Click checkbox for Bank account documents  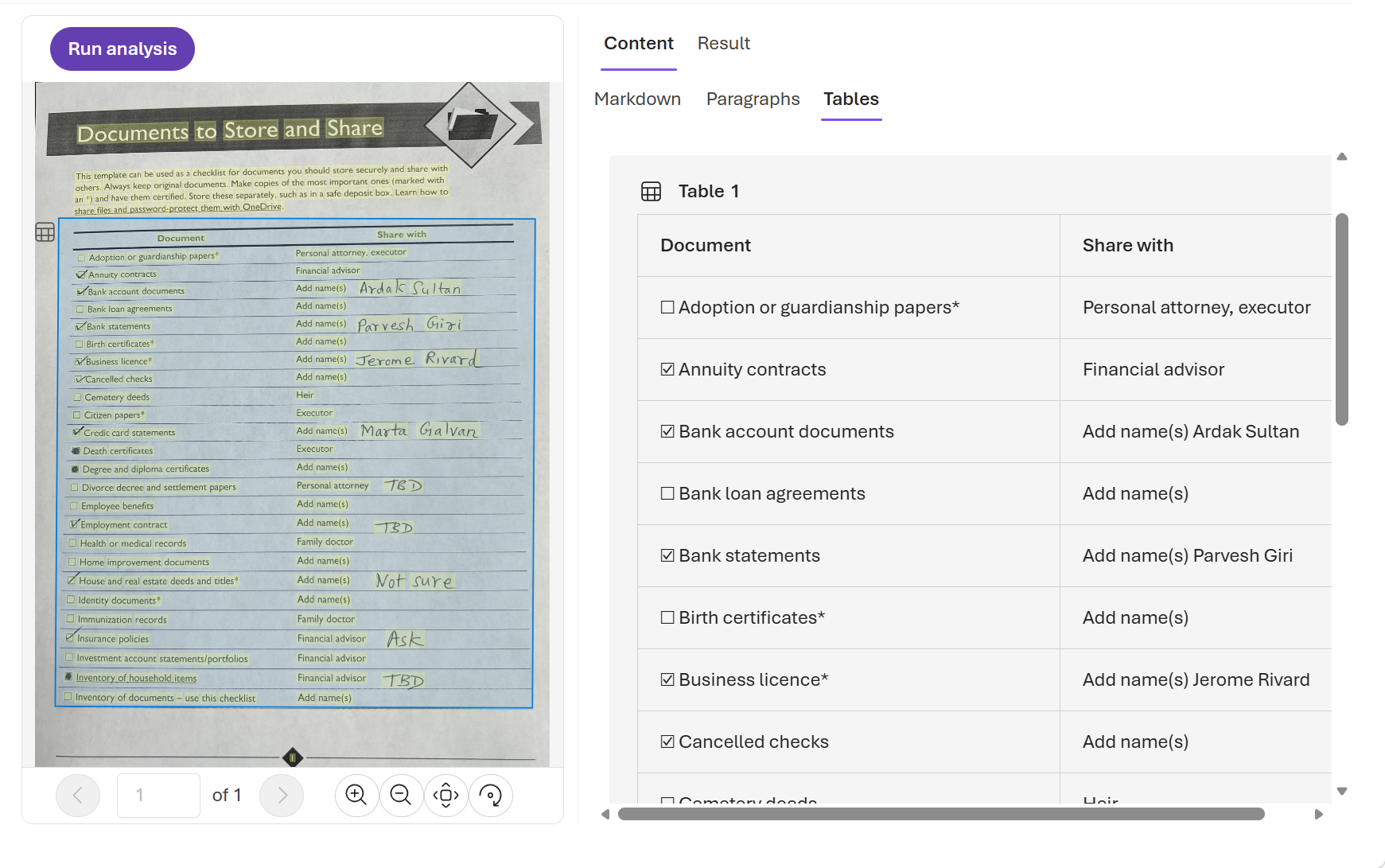click(667, 431)
